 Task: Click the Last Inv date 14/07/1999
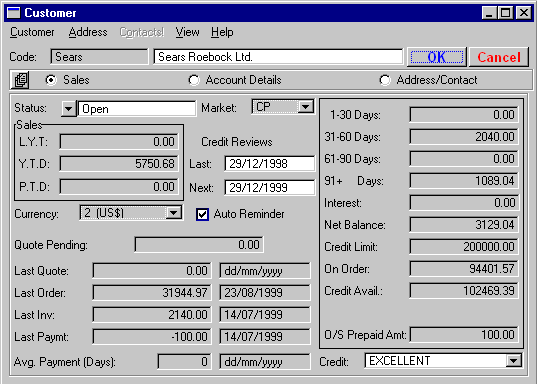tap(265, 314)
